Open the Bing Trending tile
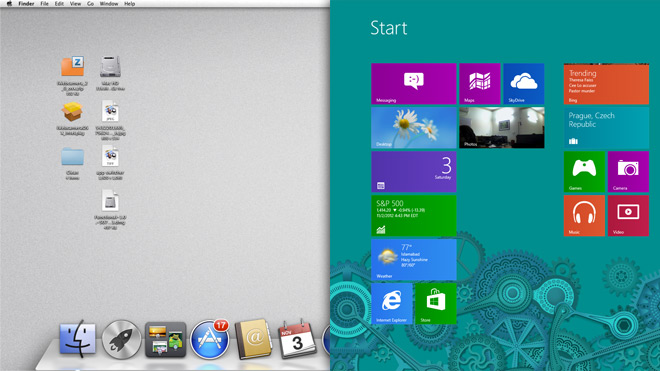The width and height of the screenshot is (660, 371). point(606,83)
